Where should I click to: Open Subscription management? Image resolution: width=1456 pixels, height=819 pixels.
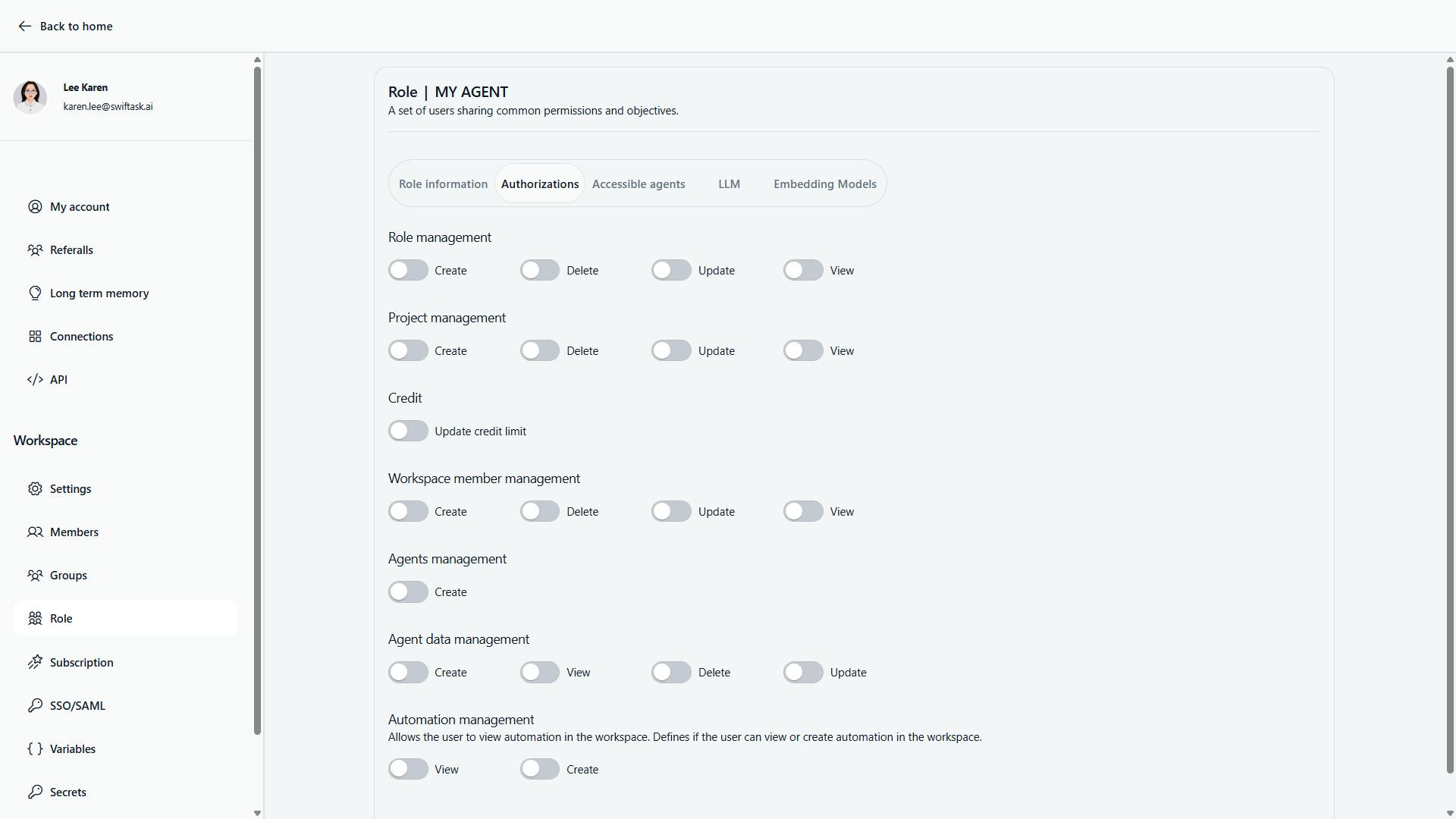point(81,662)
